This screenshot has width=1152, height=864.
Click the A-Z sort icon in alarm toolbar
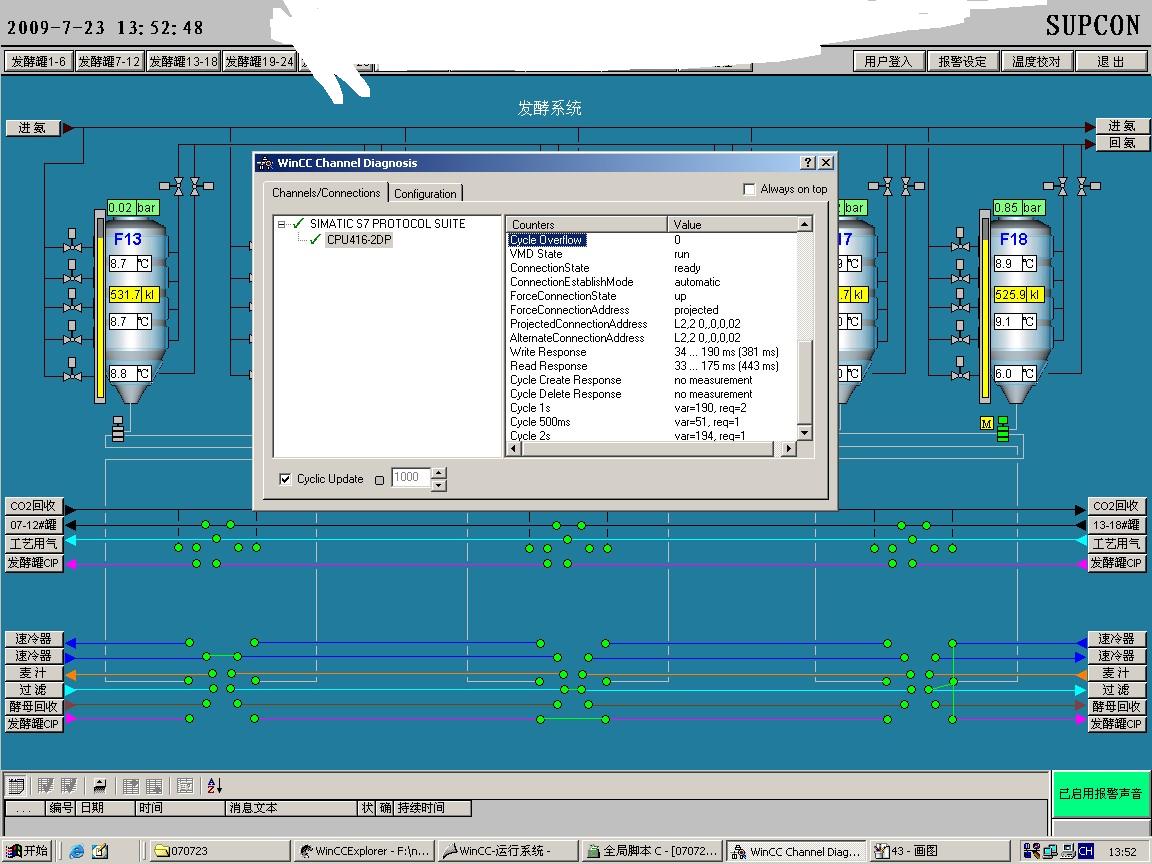pos(214,786)
